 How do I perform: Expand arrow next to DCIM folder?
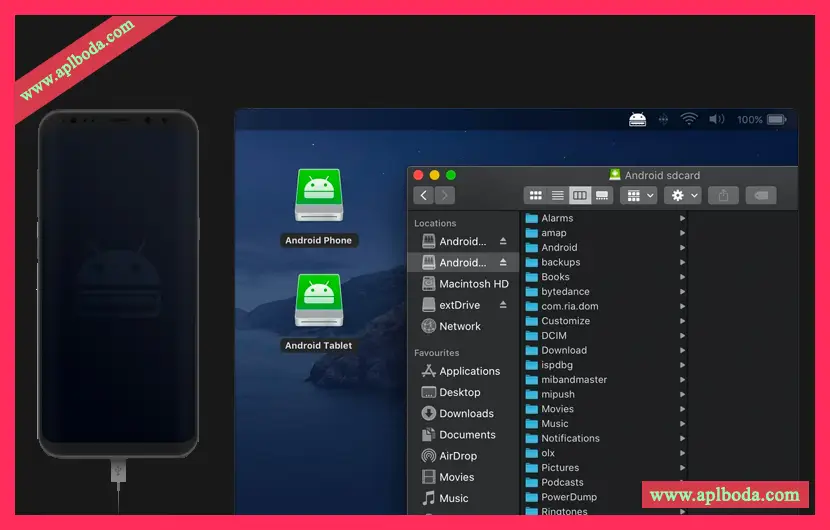[682, 336]
